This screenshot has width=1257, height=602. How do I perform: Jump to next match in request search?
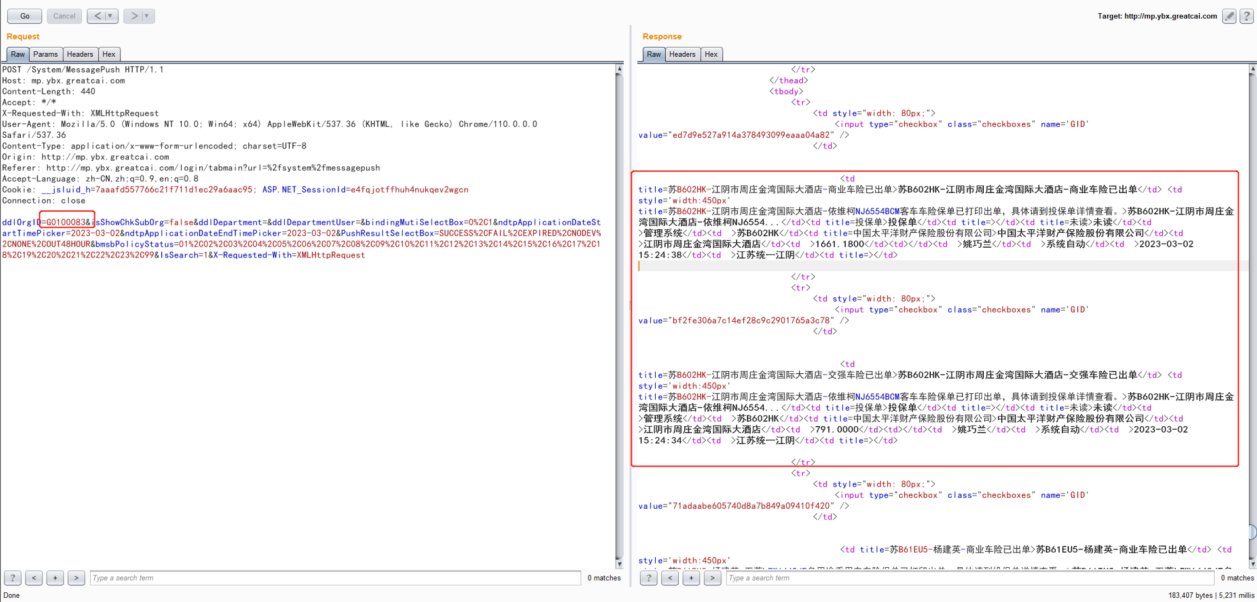pos(76,578)
